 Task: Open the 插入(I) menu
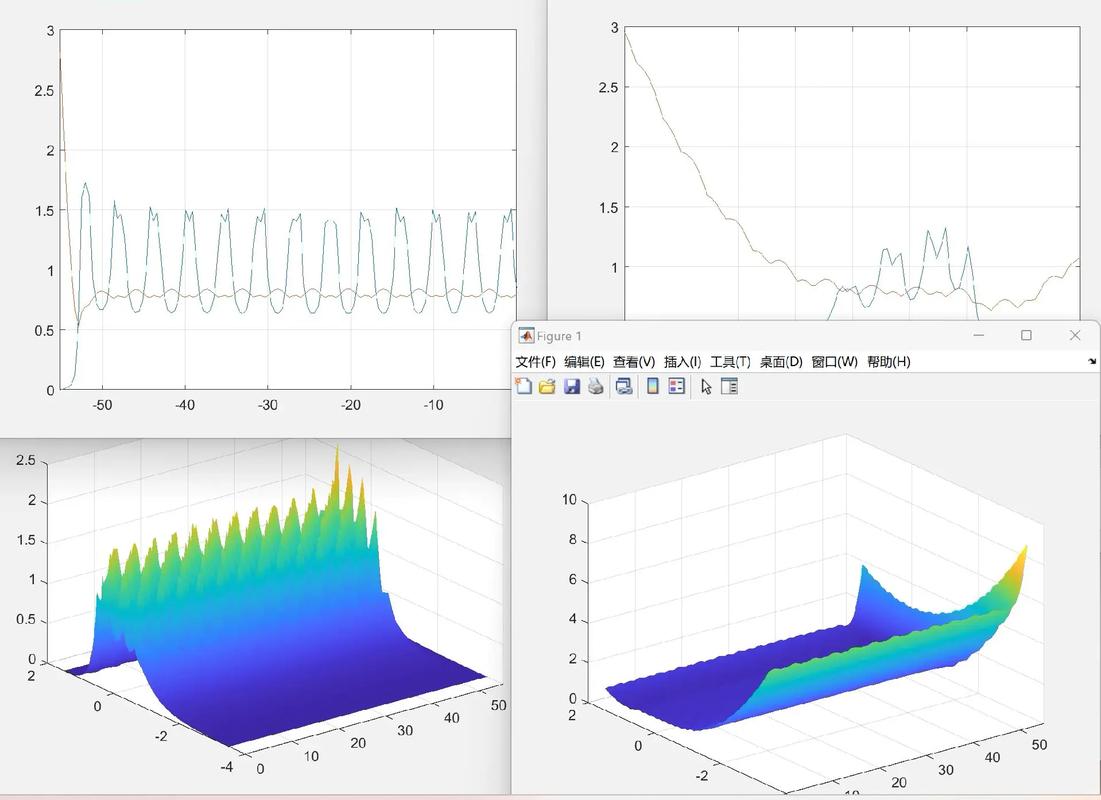tap(682, 362)
